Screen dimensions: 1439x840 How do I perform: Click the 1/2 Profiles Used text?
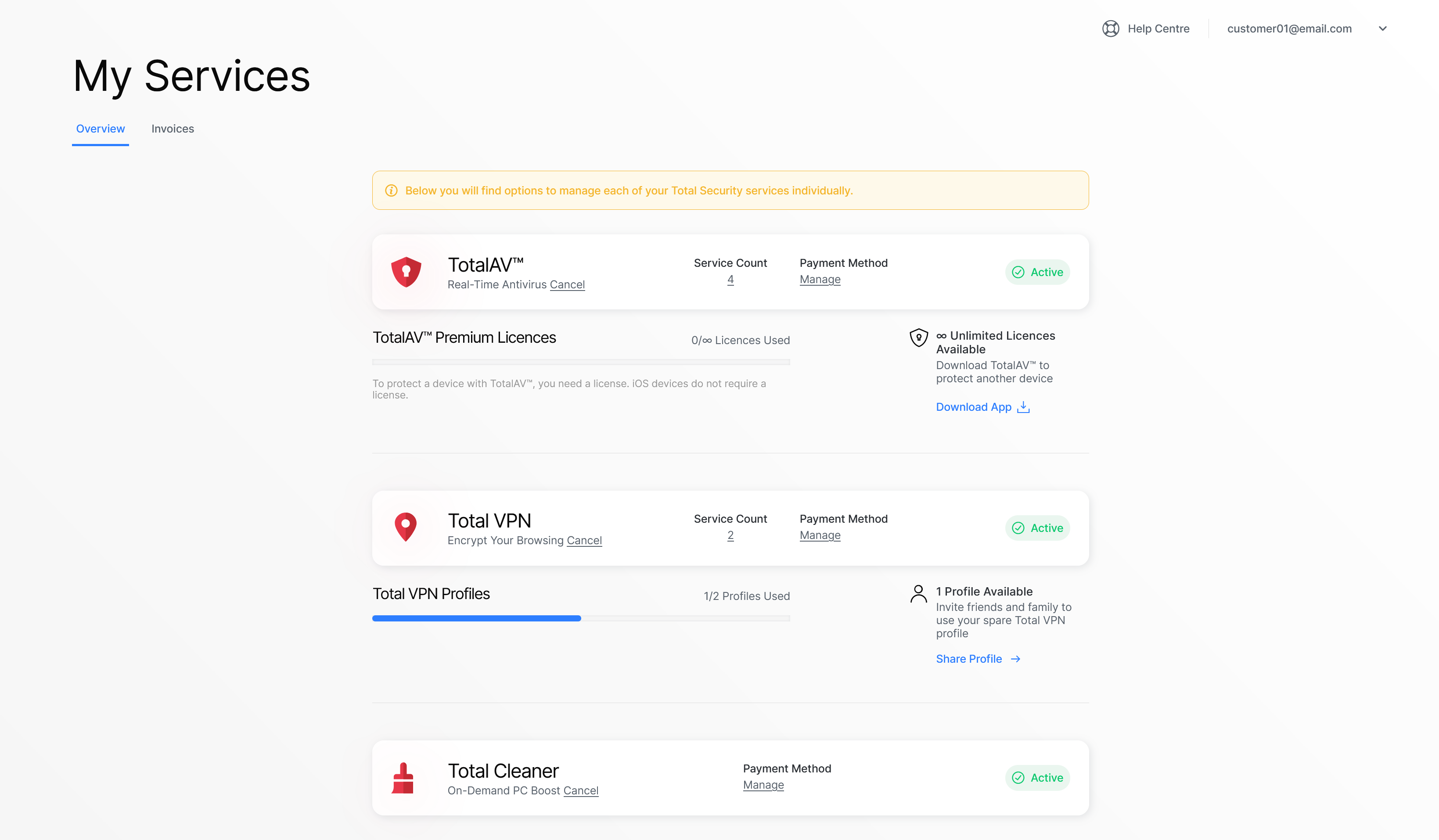747,596
